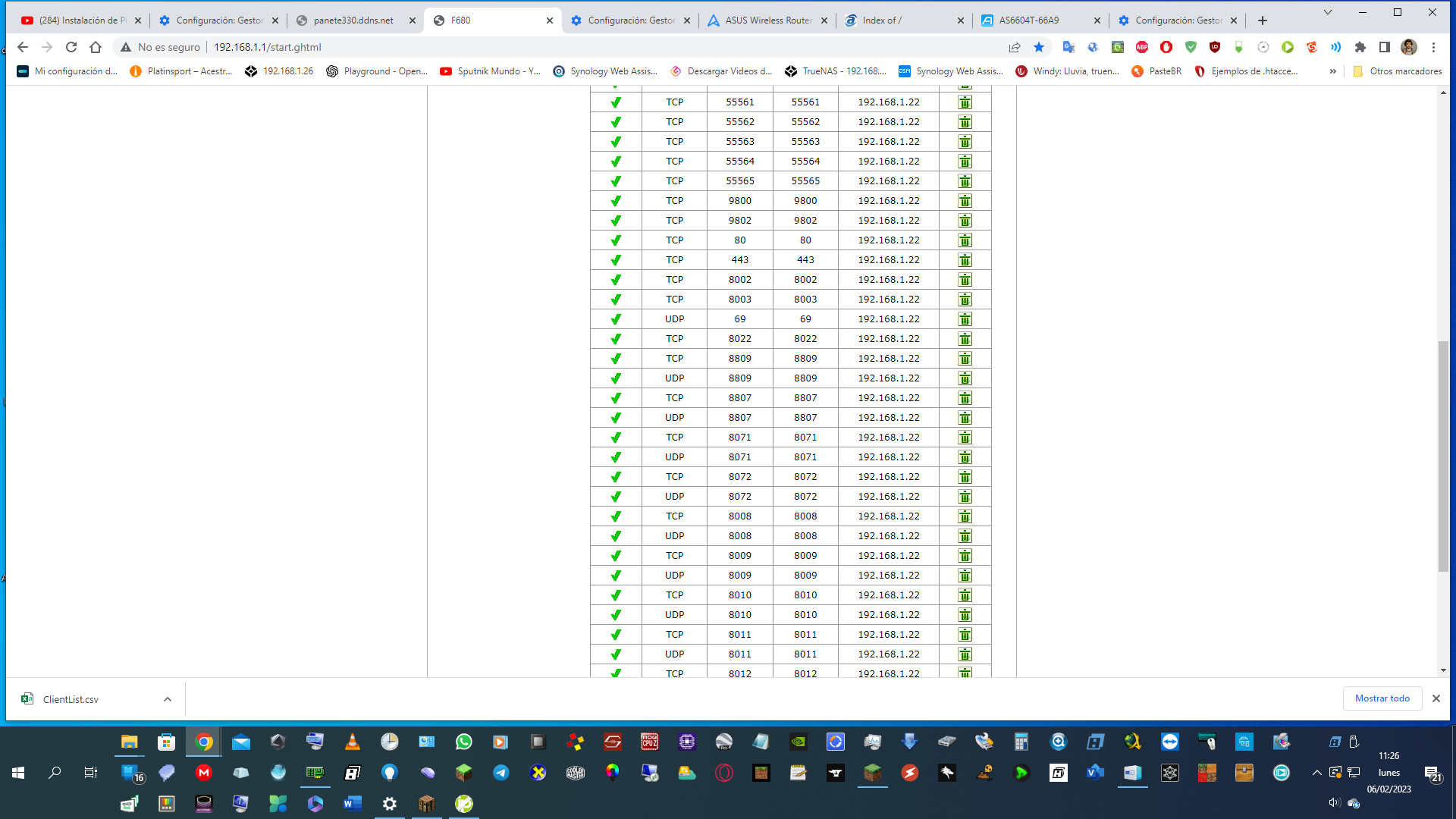The width and height of the screenshot is (1456, 819).
Task: Bookmark this page with the star icon
Action: pos(1039,47)
